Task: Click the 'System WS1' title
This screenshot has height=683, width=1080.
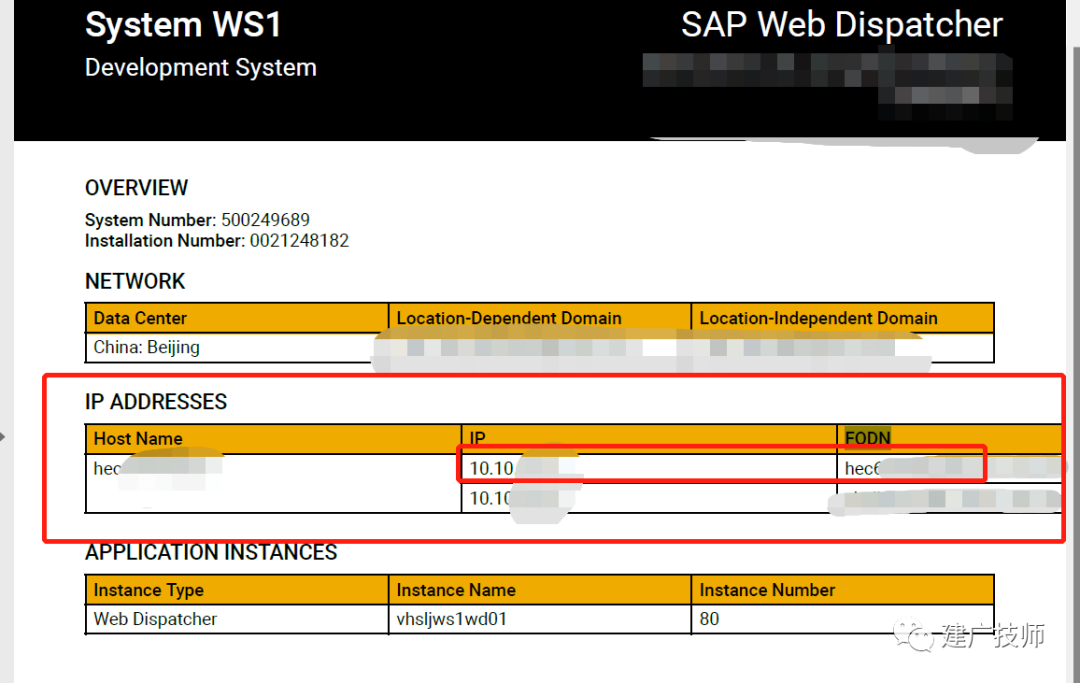Action: coord(183,25)
